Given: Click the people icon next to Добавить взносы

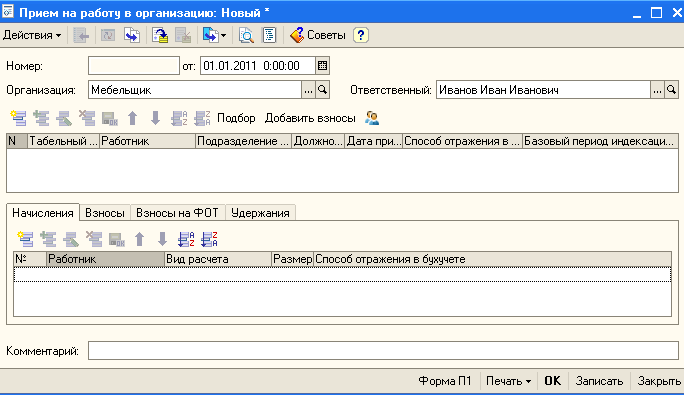Looking at the screenshot, I should click(372, 118).
